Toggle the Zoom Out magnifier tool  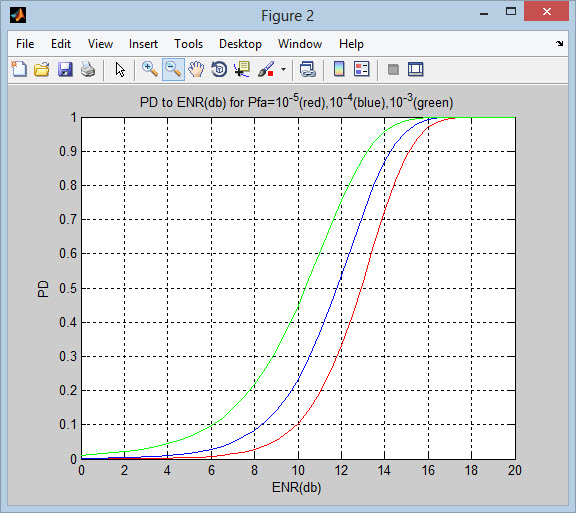pos(173,69)
